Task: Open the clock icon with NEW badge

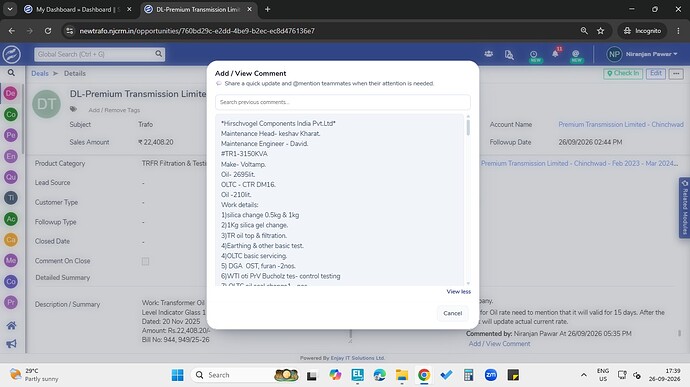Action: click(x=534, y=55)
